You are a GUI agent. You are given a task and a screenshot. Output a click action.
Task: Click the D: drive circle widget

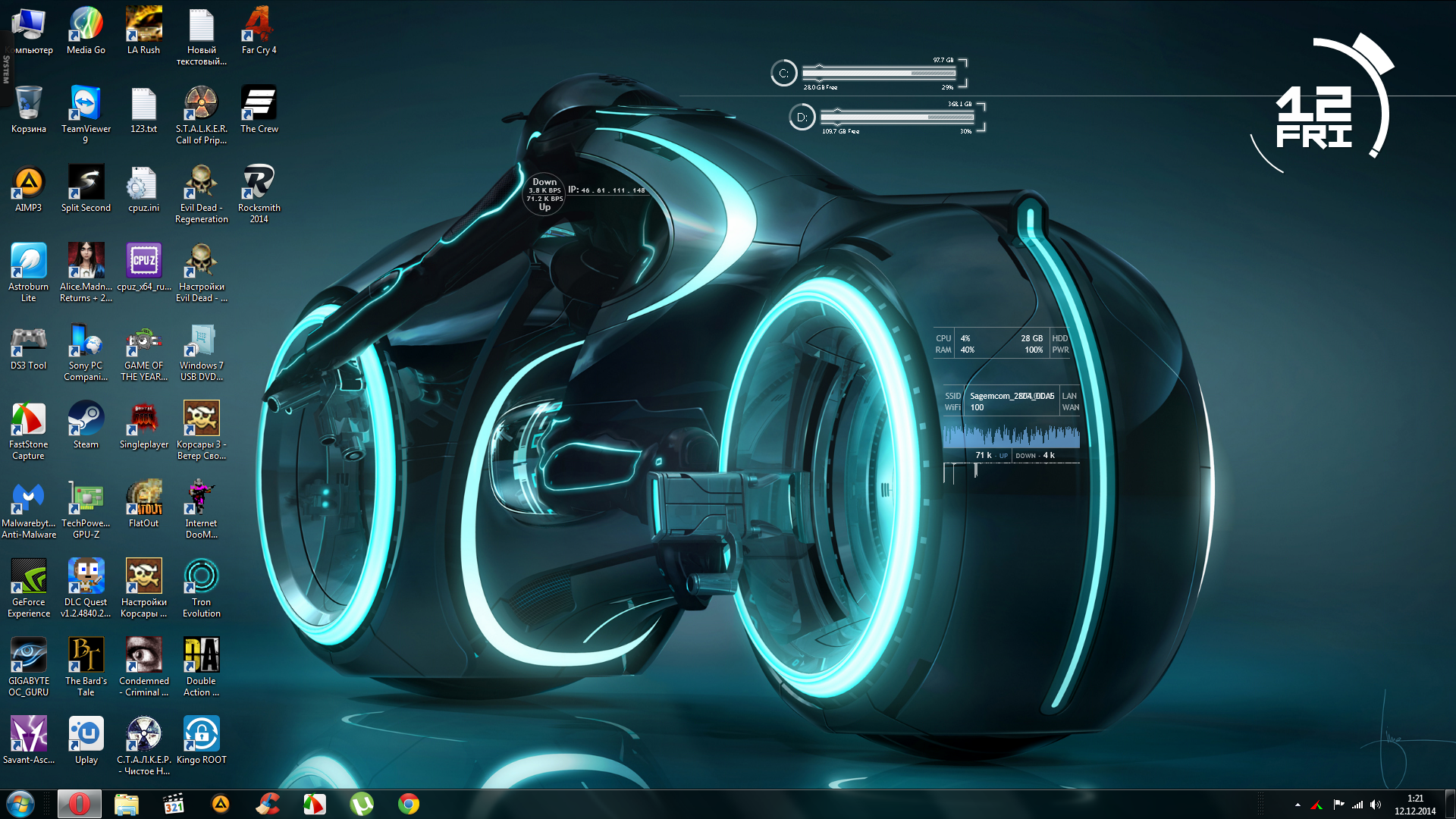[802, 117]
